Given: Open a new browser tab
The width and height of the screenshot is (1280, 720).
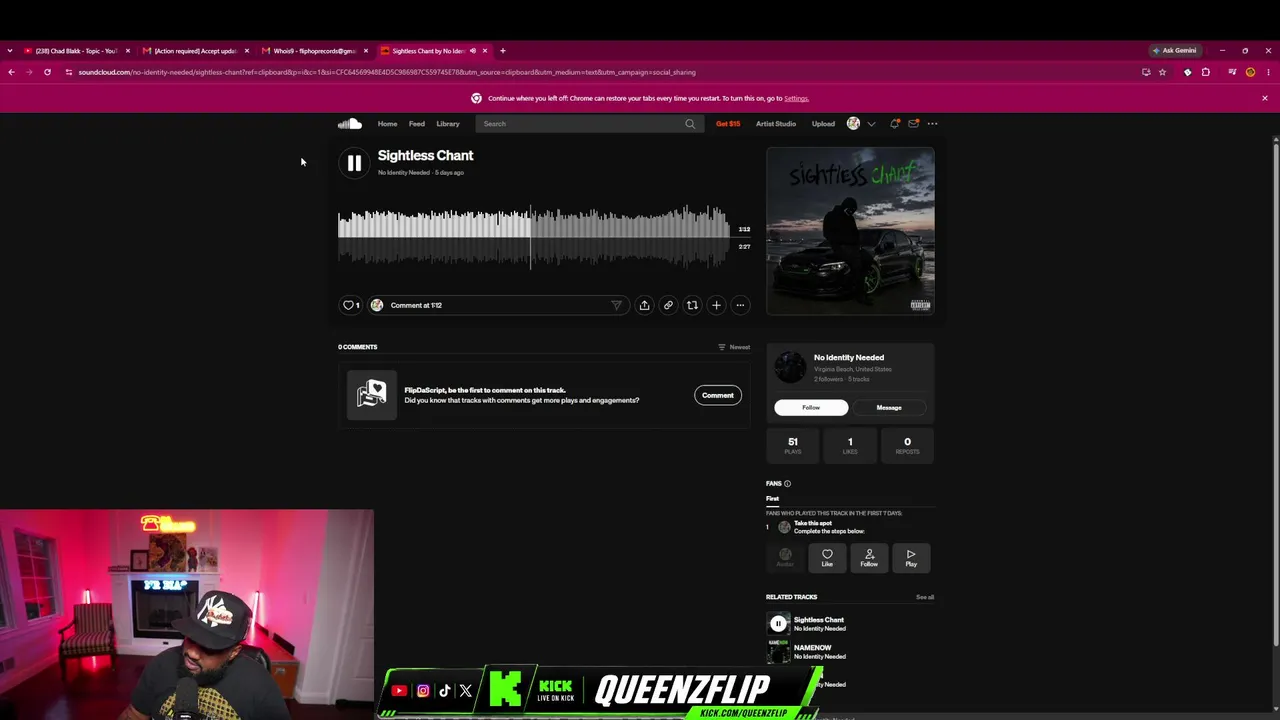Looking at the screenshot, I should [503, 51].
